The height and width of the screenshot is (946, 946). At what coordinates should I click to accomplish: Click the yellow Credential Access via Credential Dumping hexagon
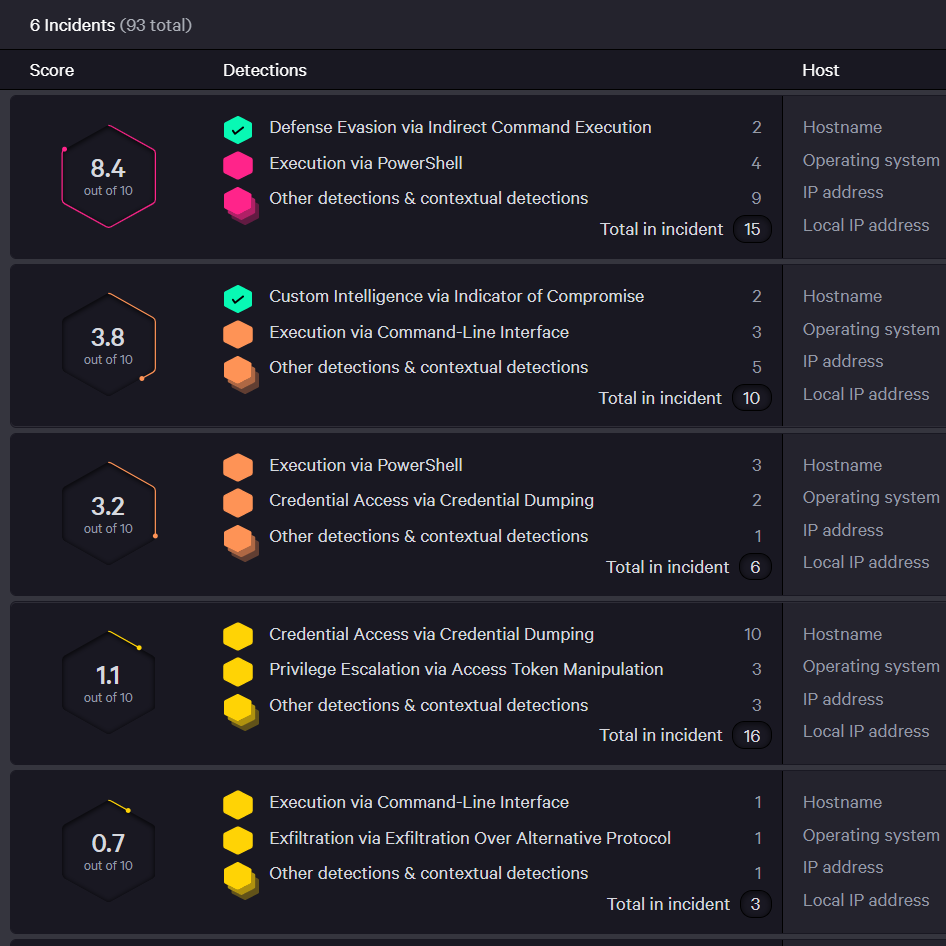(239, 635)
